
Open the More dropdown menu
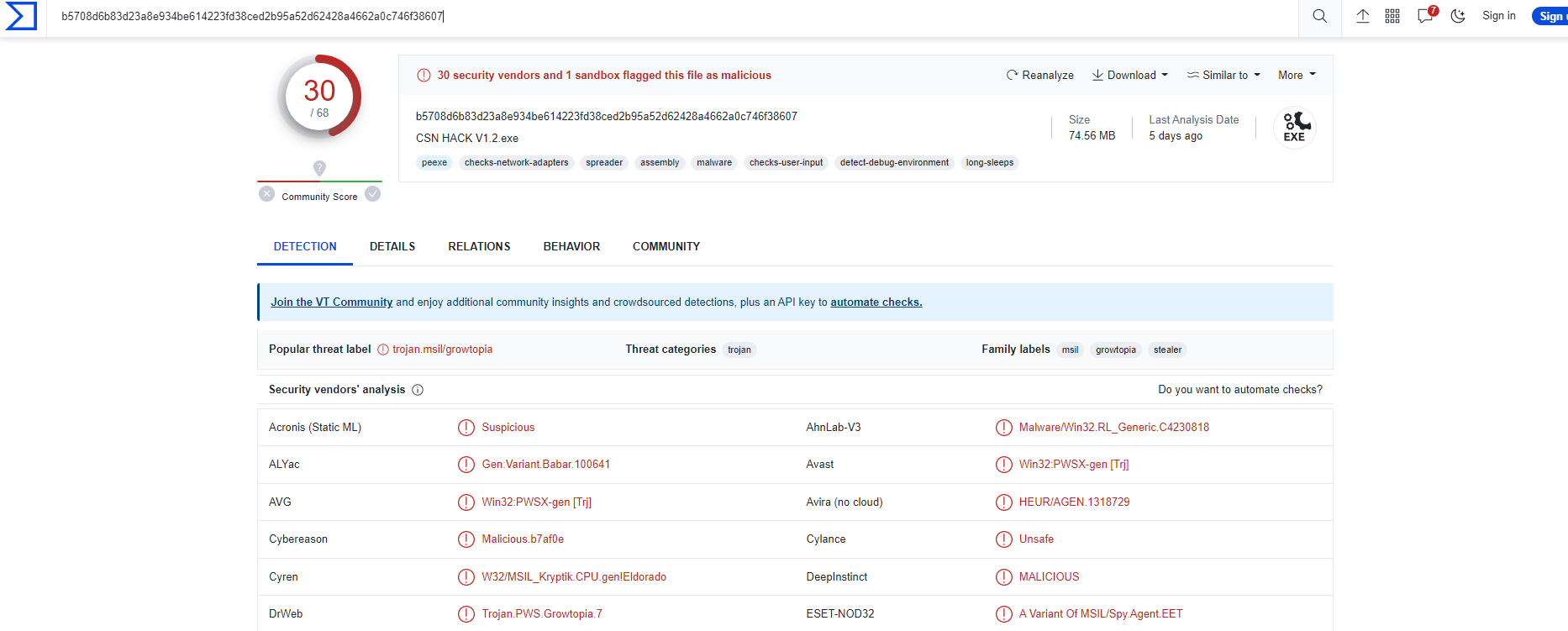pyautogui.click(x=1297, y=75)
